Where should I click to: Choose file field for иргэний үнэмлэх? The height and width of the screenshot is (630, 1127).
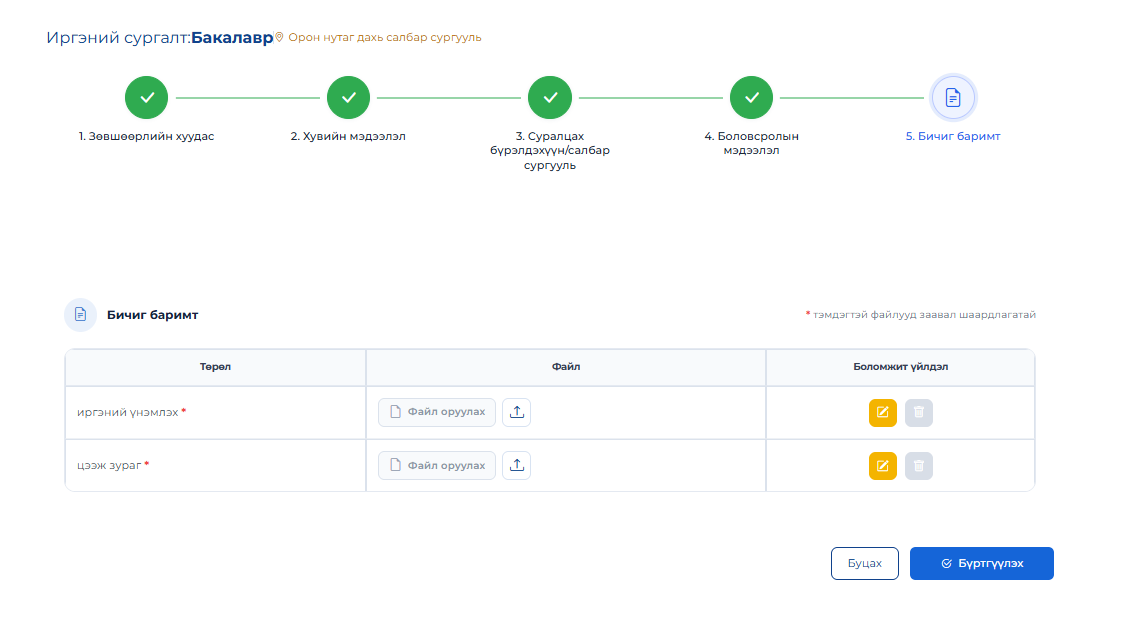tap(437, 412)
